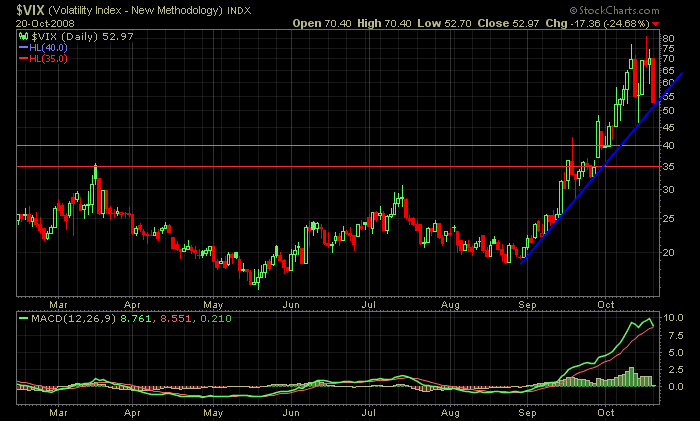Click the 80 price axis label
Screen dimensions: 700x421
(668, 38)
